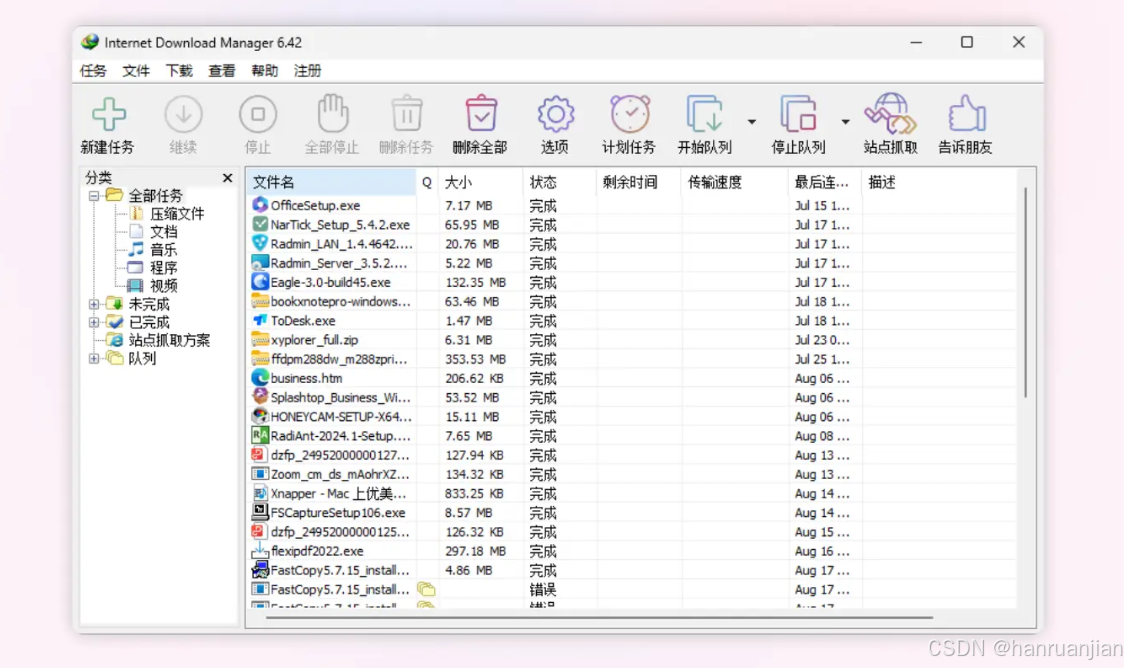1127x668 pixels.
Task: Open Options (选项) gear icon
Action: (556, 114)
